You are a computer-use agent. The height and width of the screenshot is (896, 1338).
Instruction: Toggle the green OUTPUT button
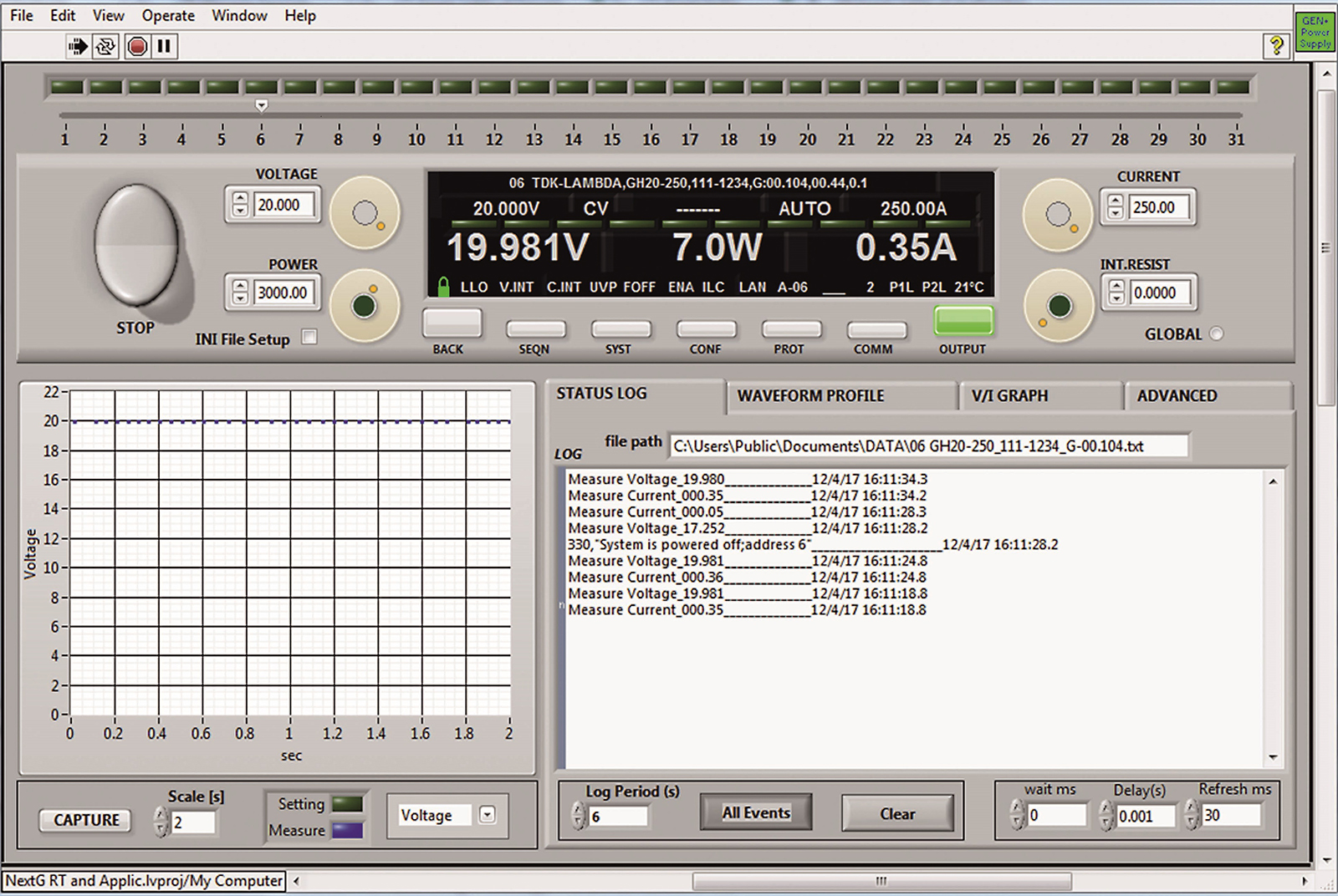[963, 321]
